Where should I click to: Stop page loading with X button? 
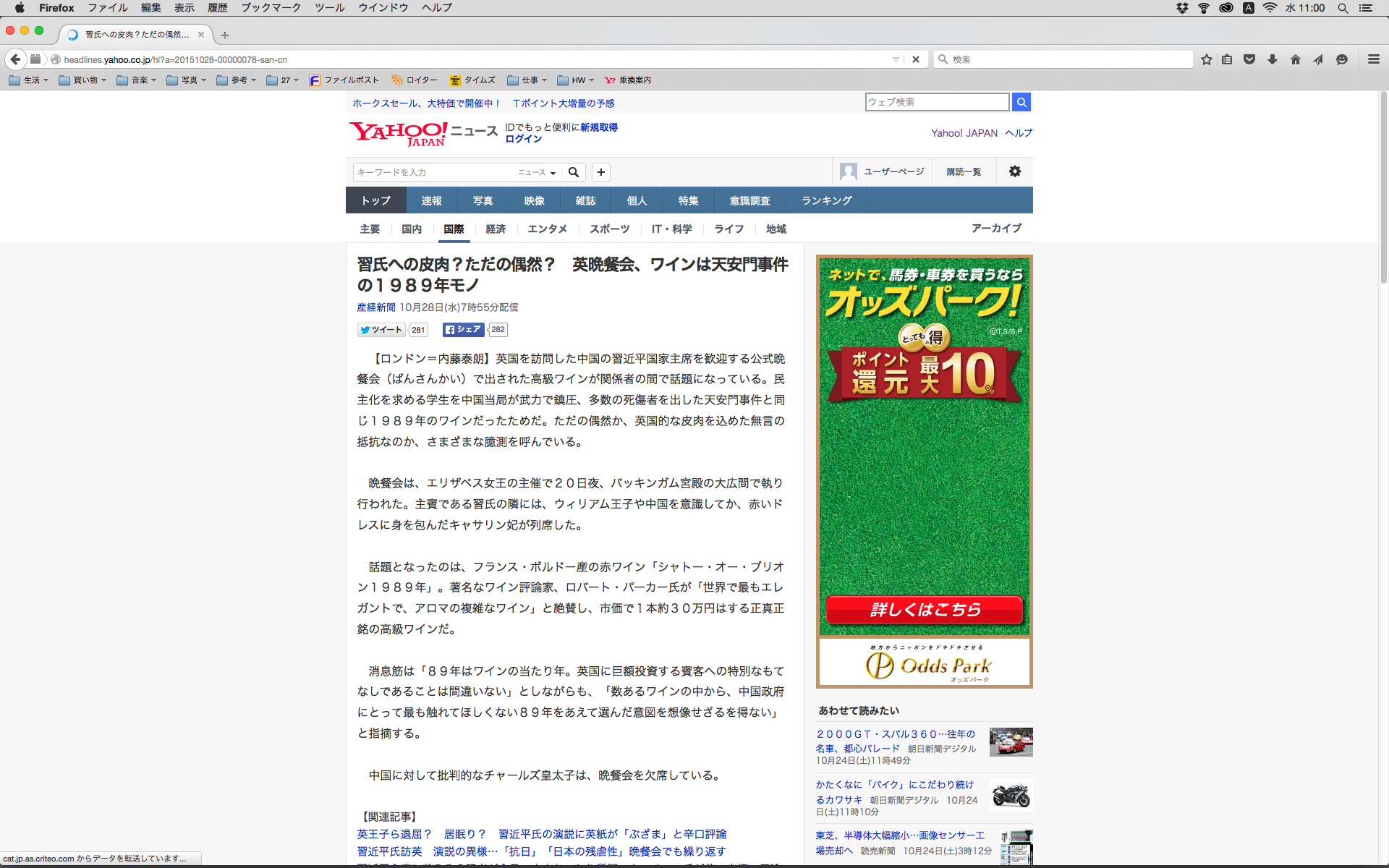[x=915, y=59]
